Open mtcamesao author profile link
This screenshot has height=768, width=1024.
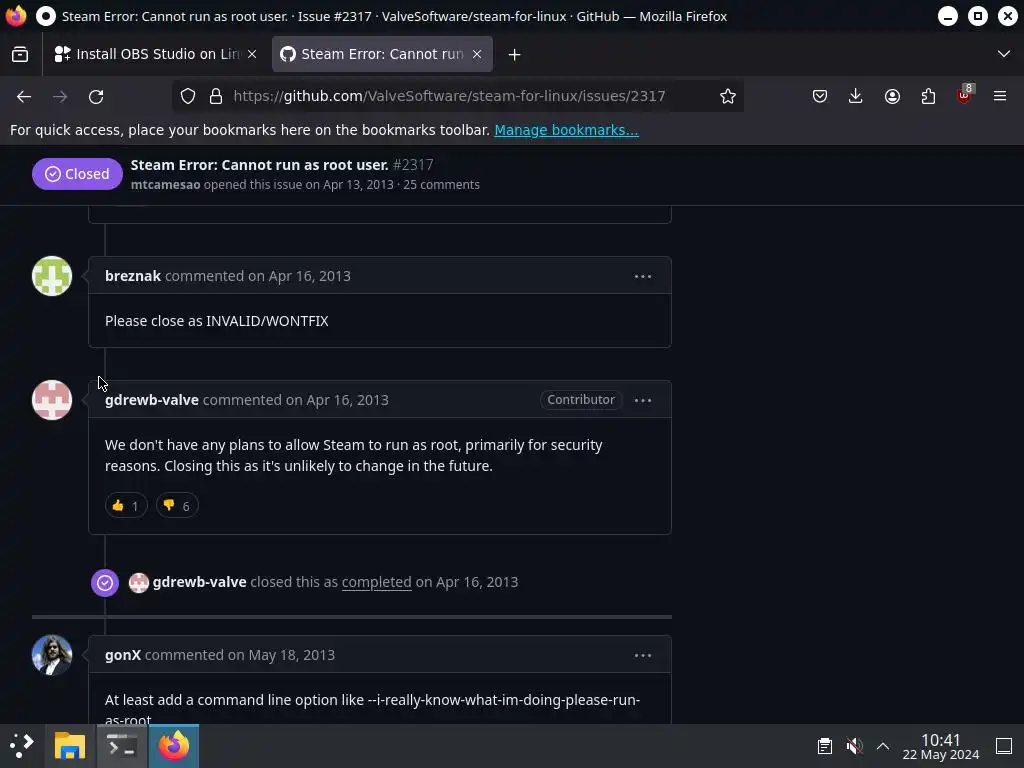point(165,185)
